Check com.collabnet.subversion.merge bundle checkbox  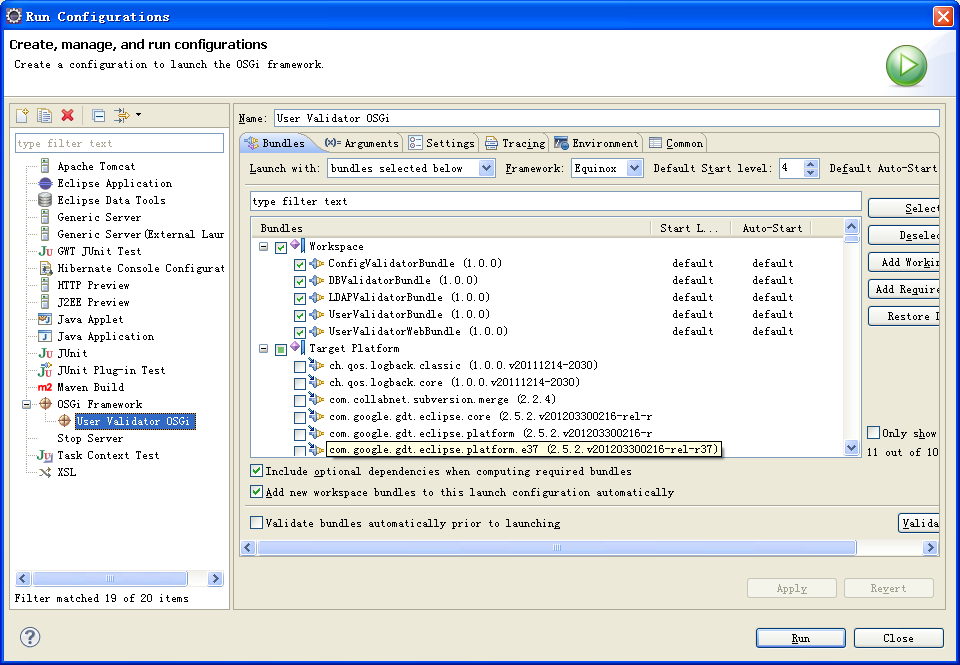pos(299,400)
